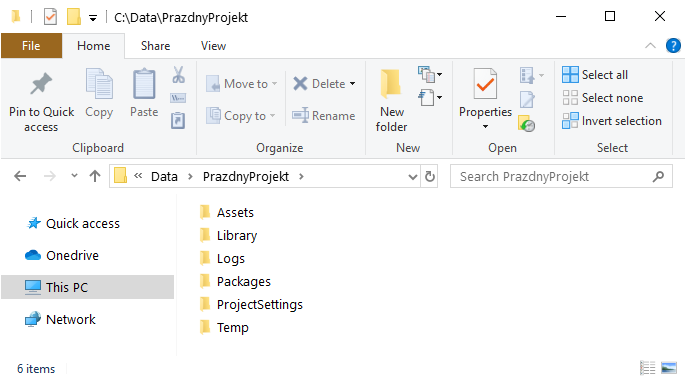Viewport: 686px width, 382px height.
Task: Switch to the View ribbon tab
Action: (213, 46)
